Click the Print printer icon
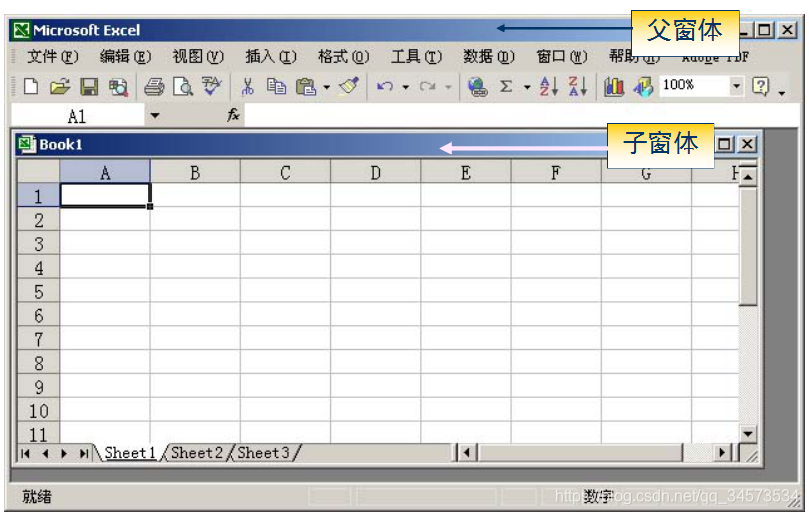This screenshot has width=809, height=515. pyautogui.click(x=154, y=86)
